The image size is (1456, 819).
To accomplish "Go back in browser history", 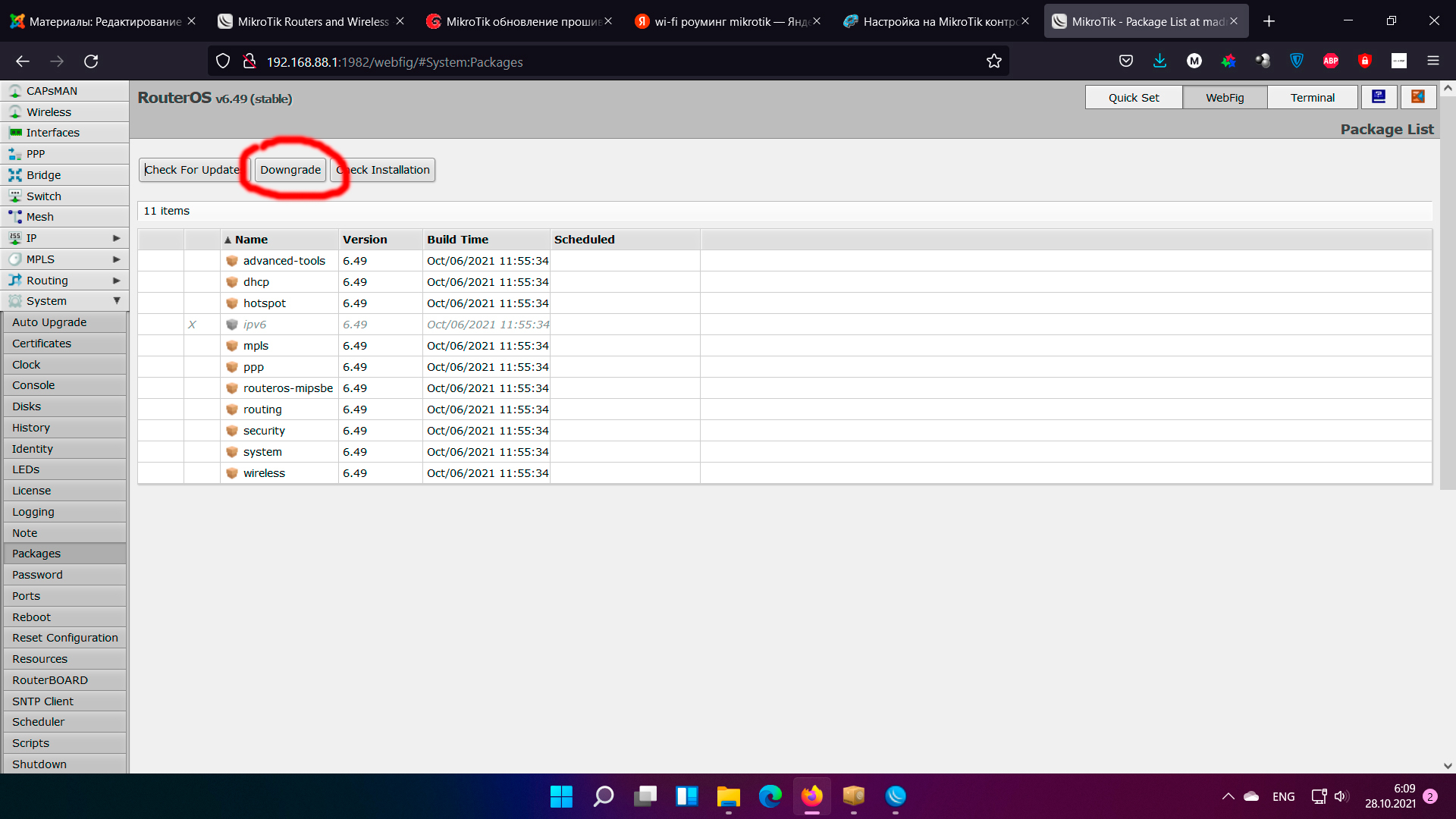I will (23, 61).
